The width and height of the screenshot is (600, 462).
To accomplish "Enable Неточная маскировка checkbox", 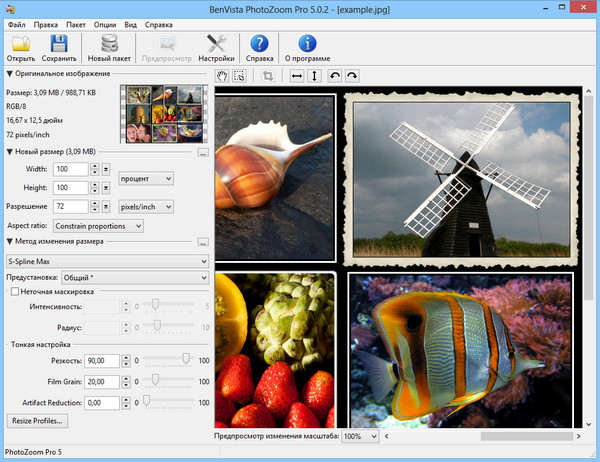I will point(15,291).
